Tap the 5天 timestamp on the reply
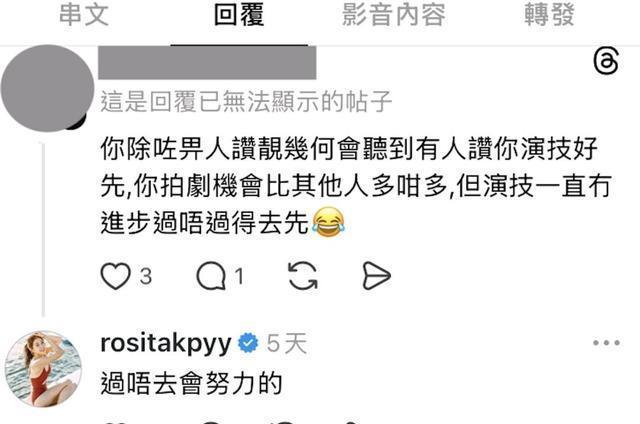 pyautogui.click(x=287, y=344)
